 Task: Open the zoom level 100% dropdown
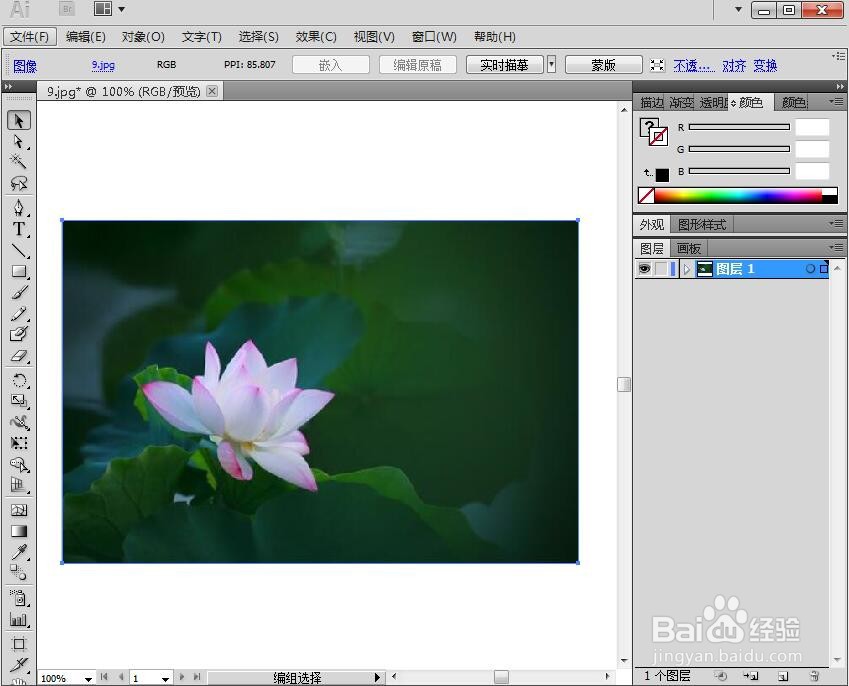pyautogui.click(x=88, y=678)
